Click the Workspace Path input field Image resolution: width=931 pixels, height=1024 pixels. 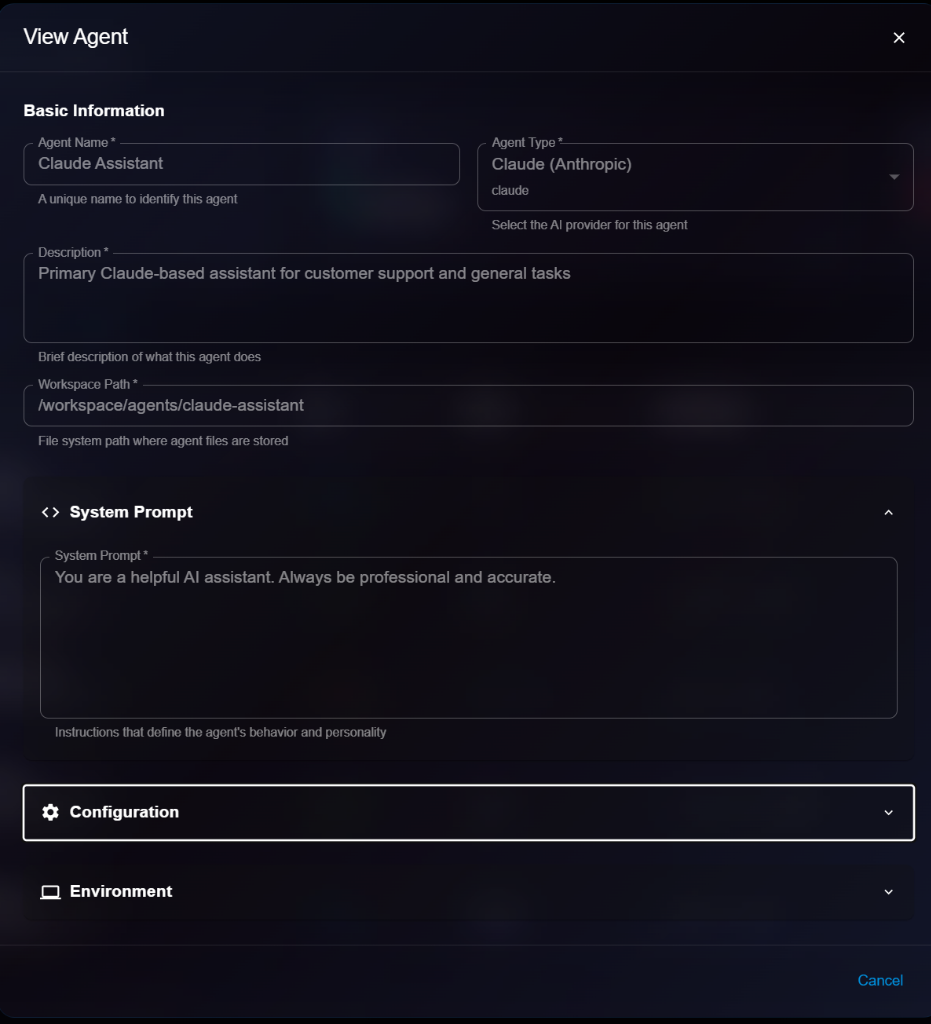click(x=468, y=406)
